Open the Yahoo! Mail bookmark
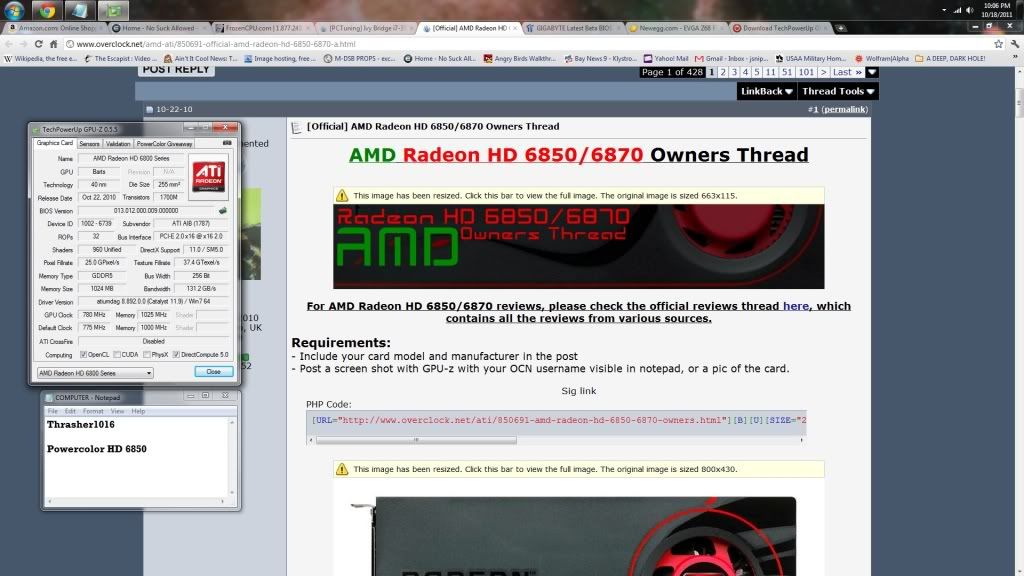The height and width of the screenshot is (576, 1024). (665, 58)
